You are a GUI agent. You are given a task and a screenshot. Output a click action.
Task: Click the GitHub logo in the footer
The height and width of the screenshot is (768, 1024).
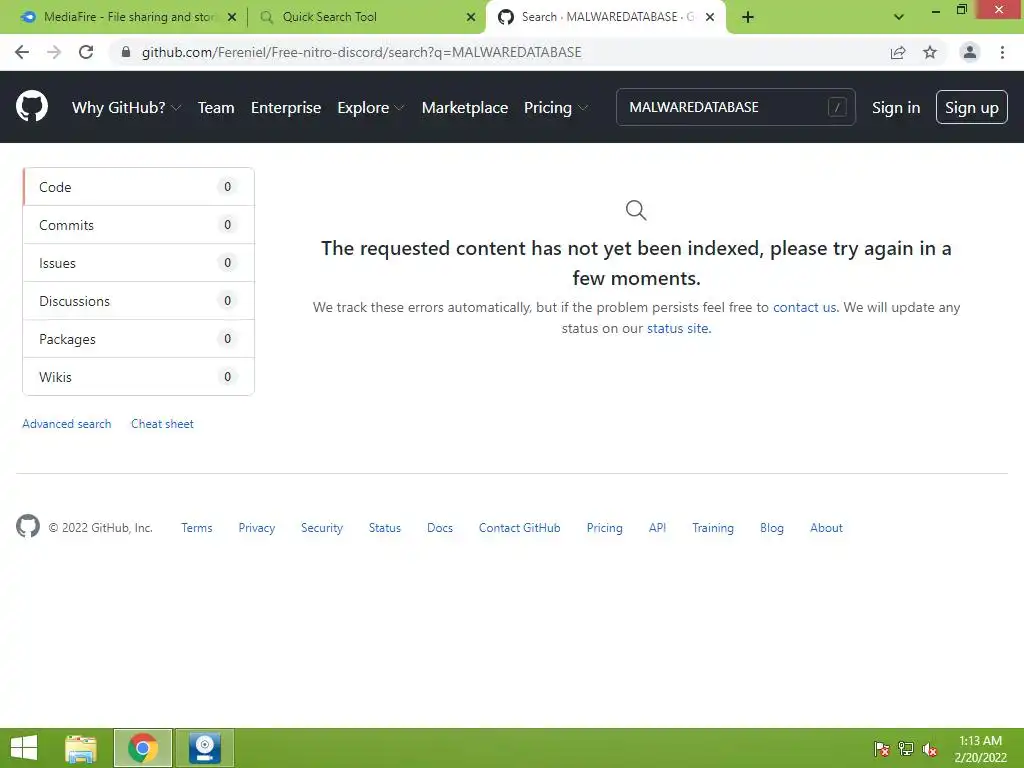pyautogui.click(x=27, y=526)
